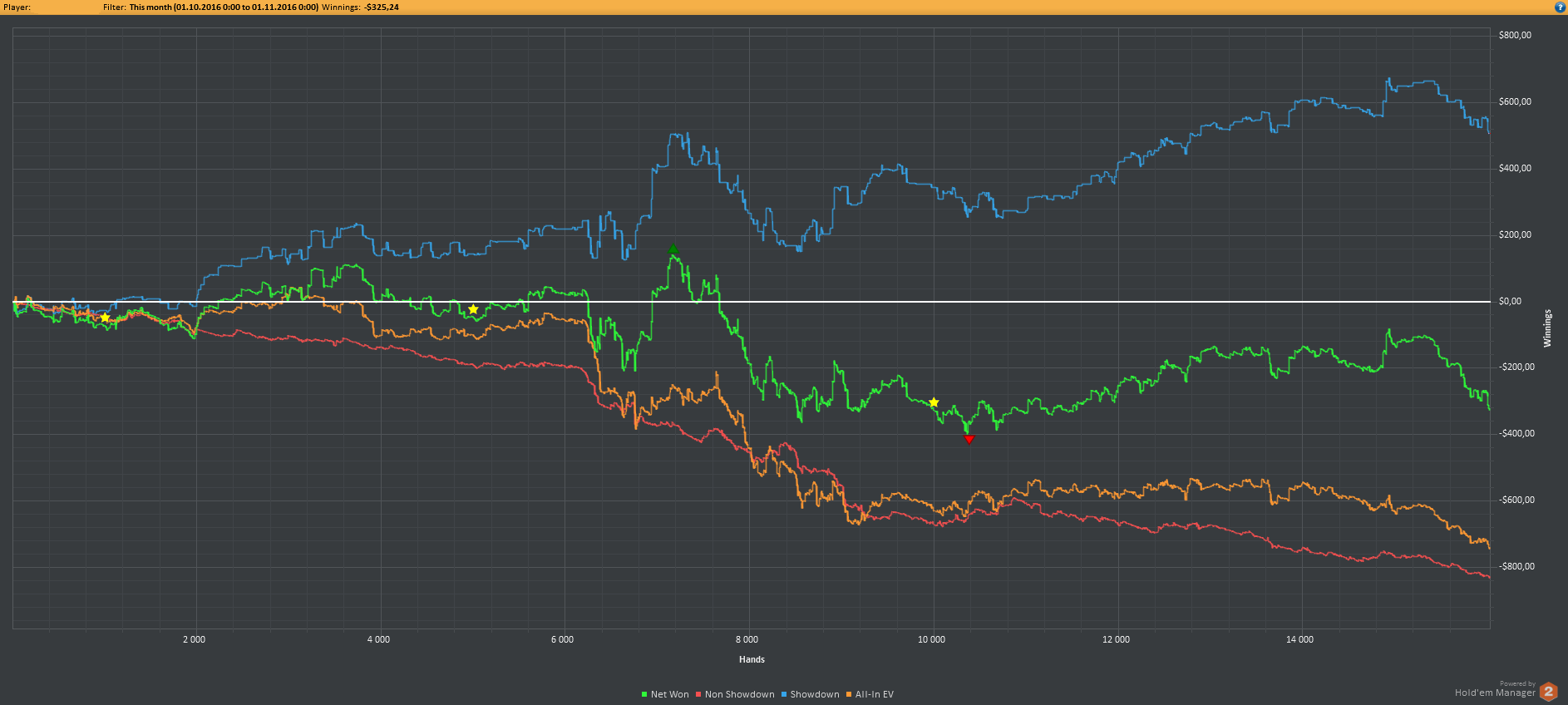The height and width of the screenshot is (705, 1568).
Task: Select the yellow star near 10 000 hands
Action: [934, 402]
